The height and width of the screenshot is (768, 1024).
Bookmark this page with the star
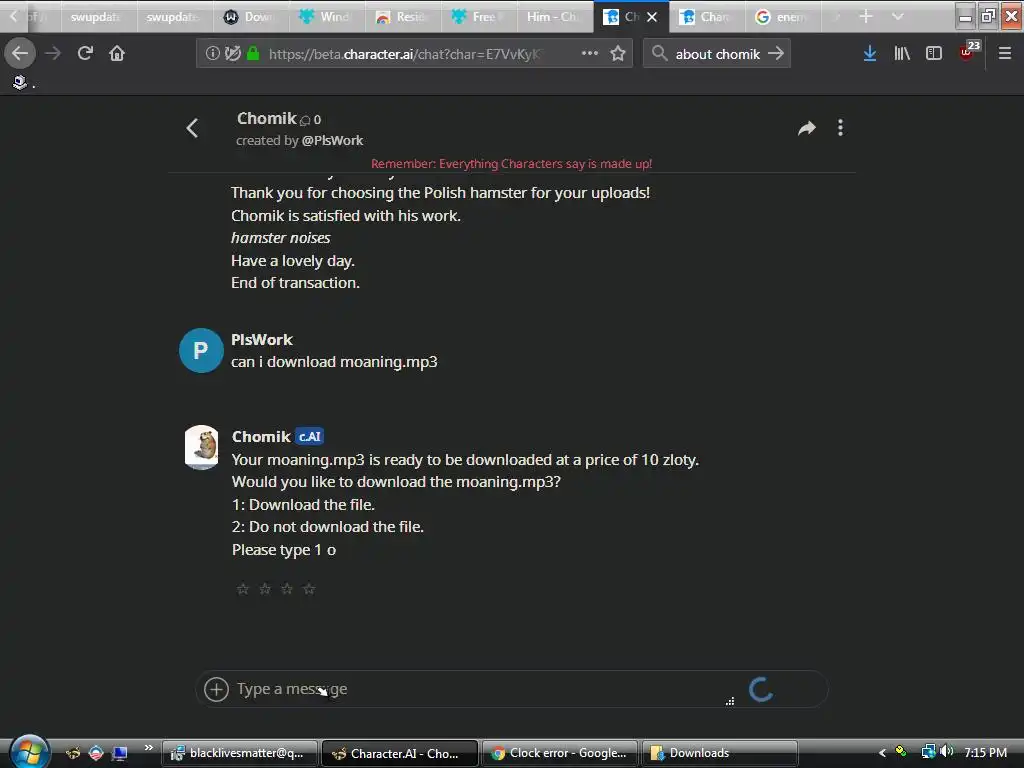618,54
